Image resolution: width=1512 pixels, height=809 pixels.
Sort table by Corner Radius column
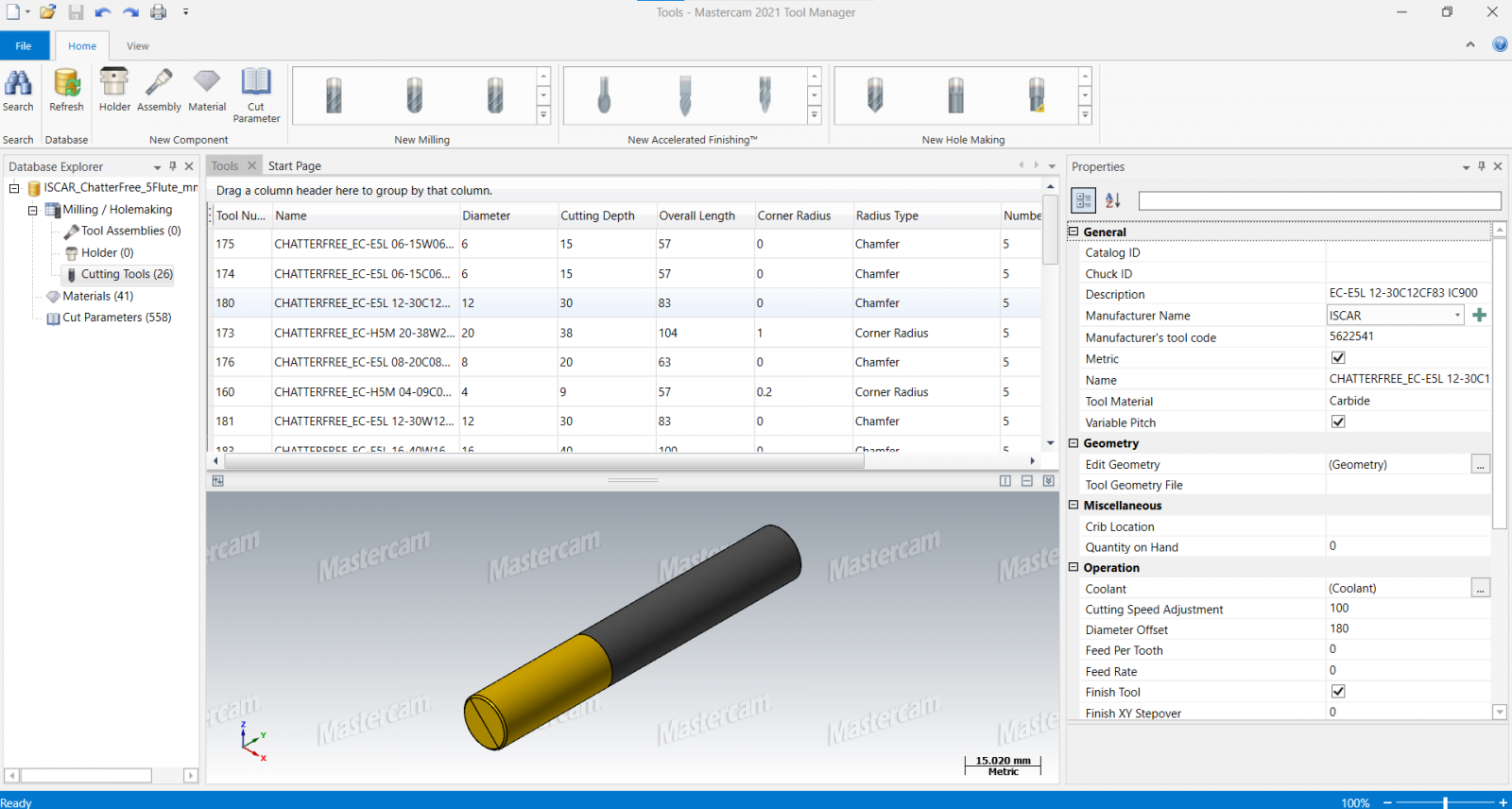click(803, 215)
